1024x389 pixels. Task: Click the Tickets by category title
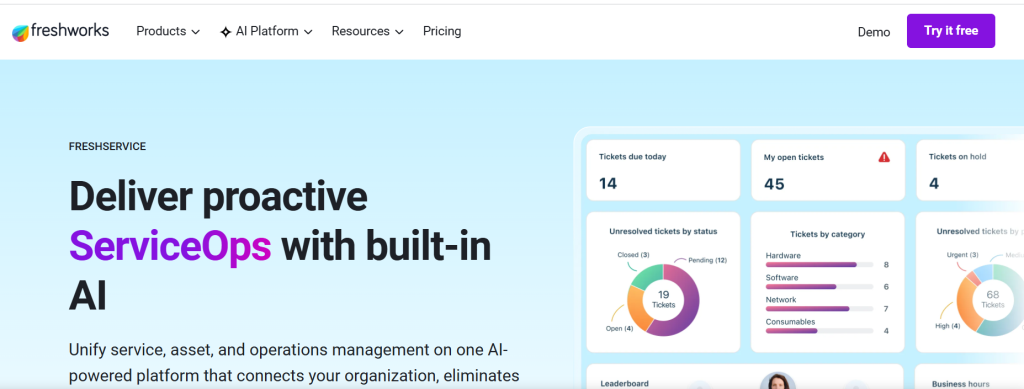point(827,234)
